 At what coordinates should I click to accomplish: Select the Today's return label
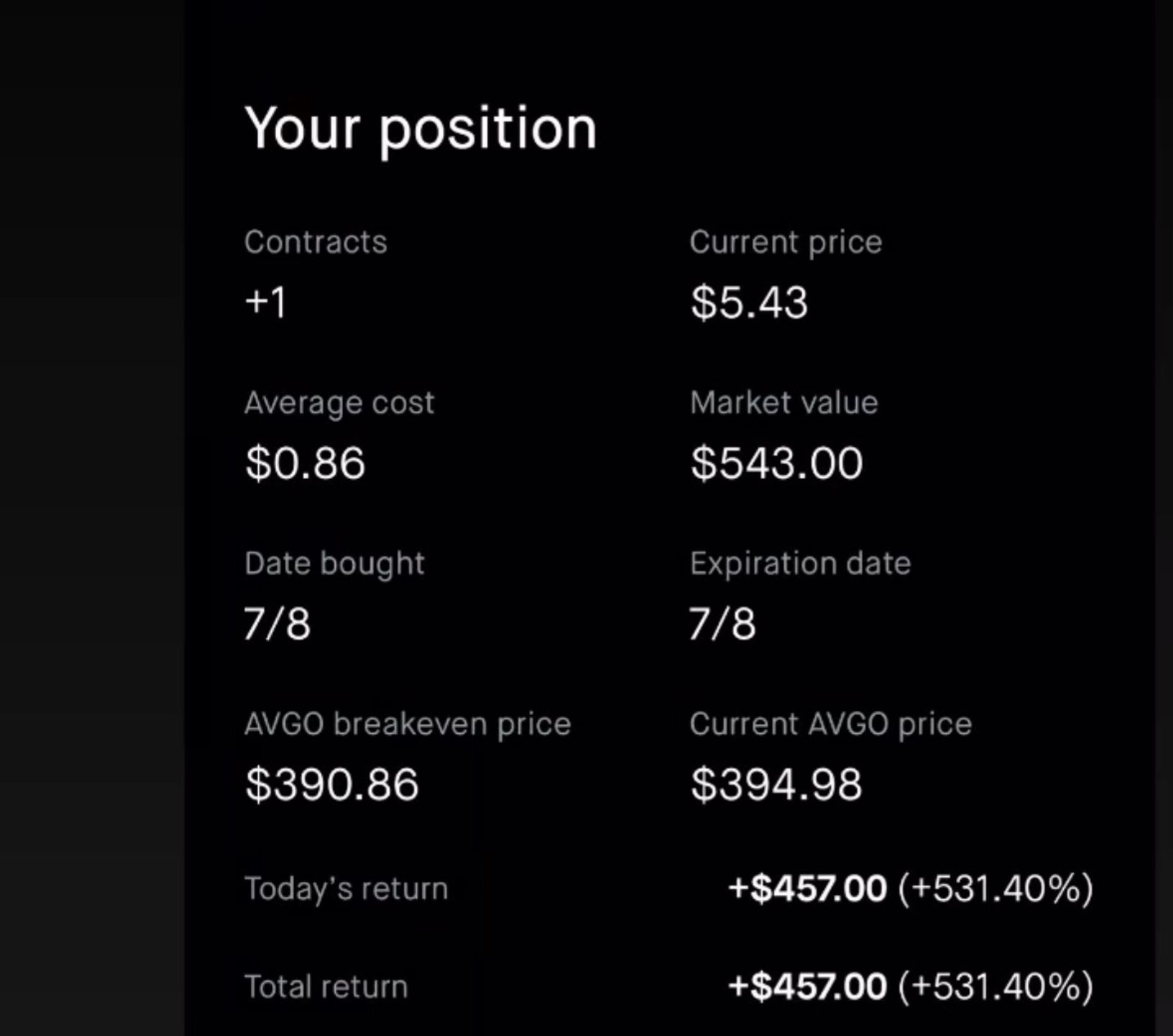tap(346, 889)
